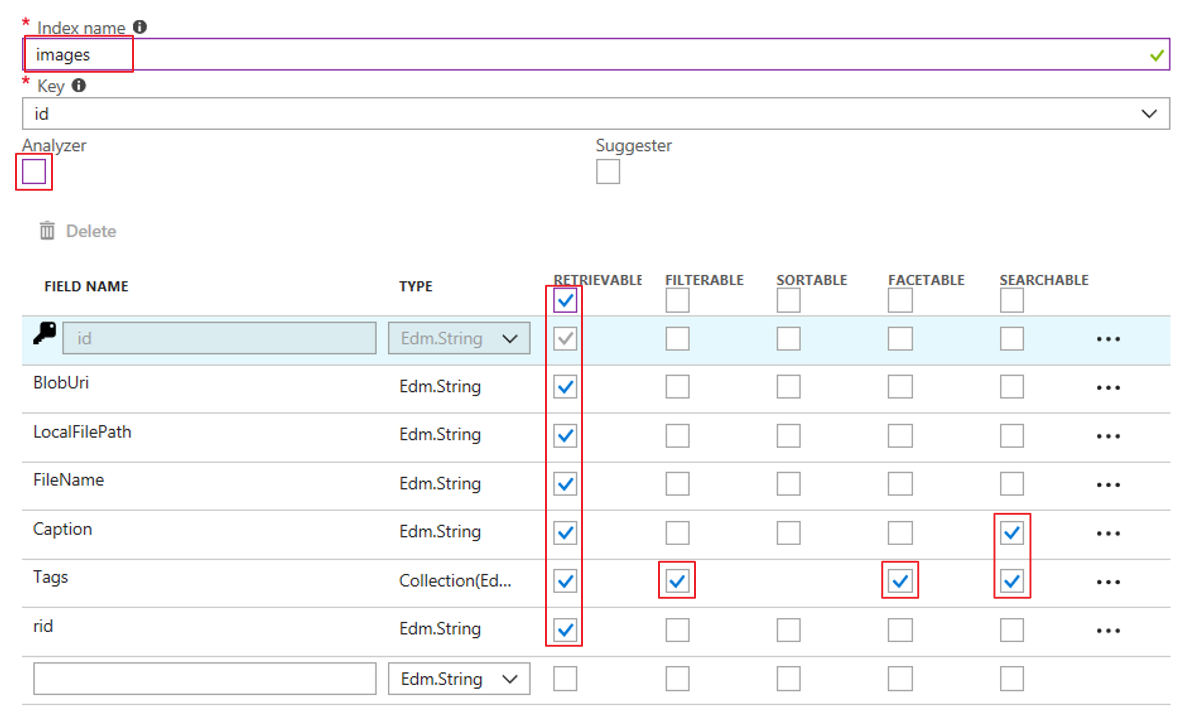Open the new field type dropdown
The width and height of the screenshot is (1197, 726).
point(459,679)
